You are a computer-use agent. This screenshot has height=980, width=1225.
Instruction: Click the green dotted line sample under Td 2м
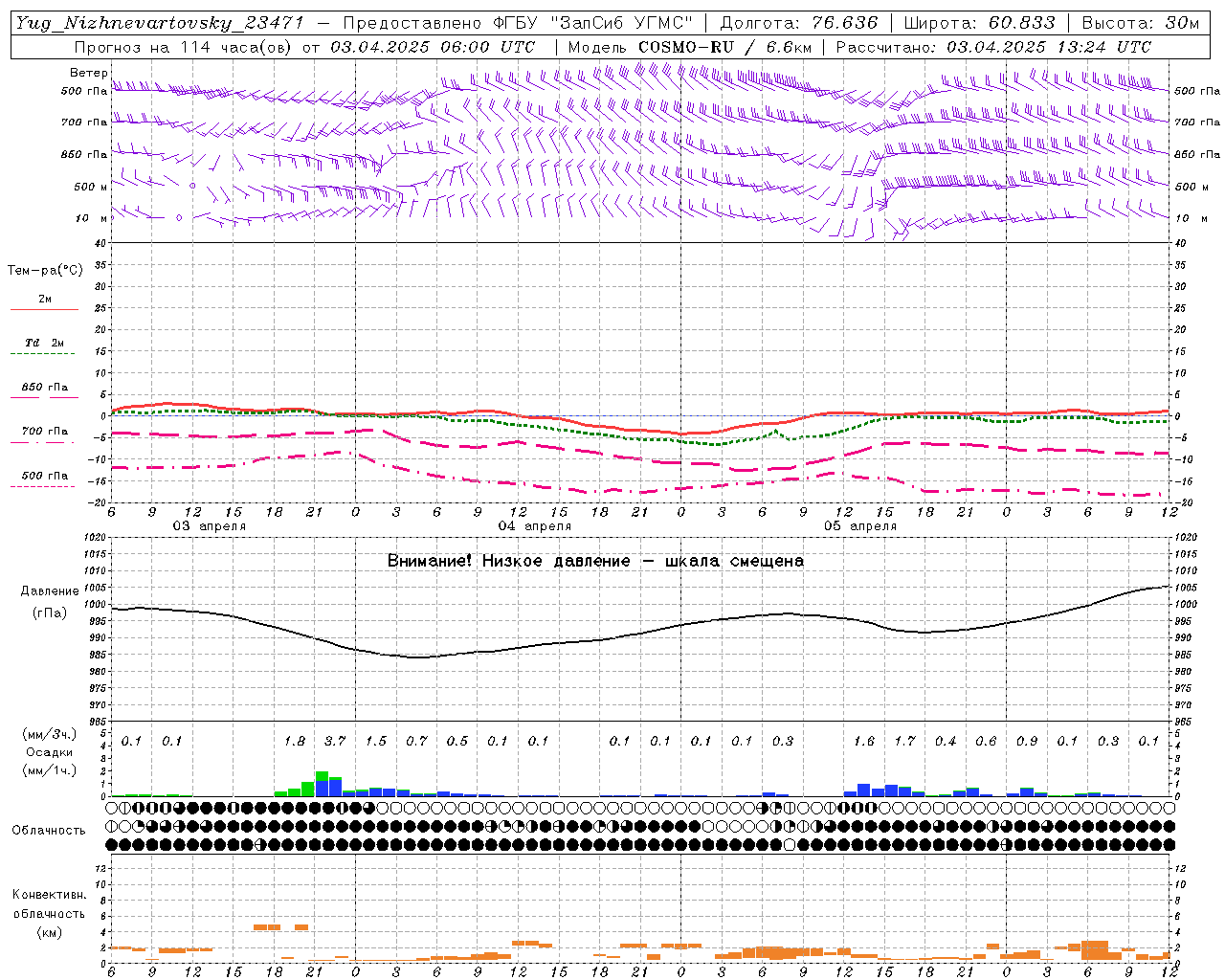[44, 354]
